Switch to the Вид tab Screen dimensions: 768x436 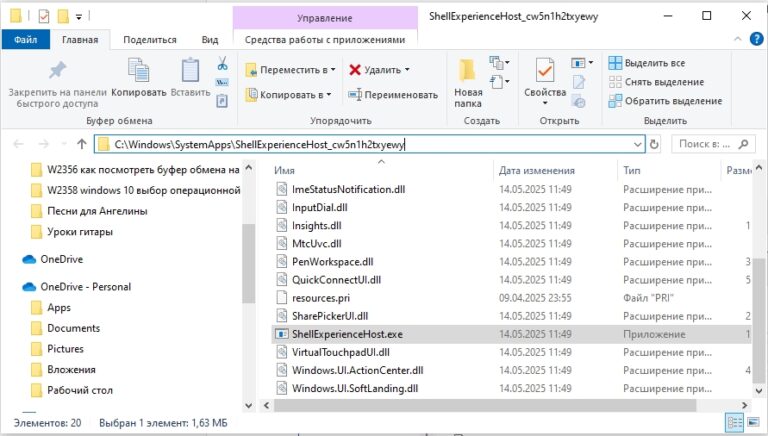(x=210, y=40)
